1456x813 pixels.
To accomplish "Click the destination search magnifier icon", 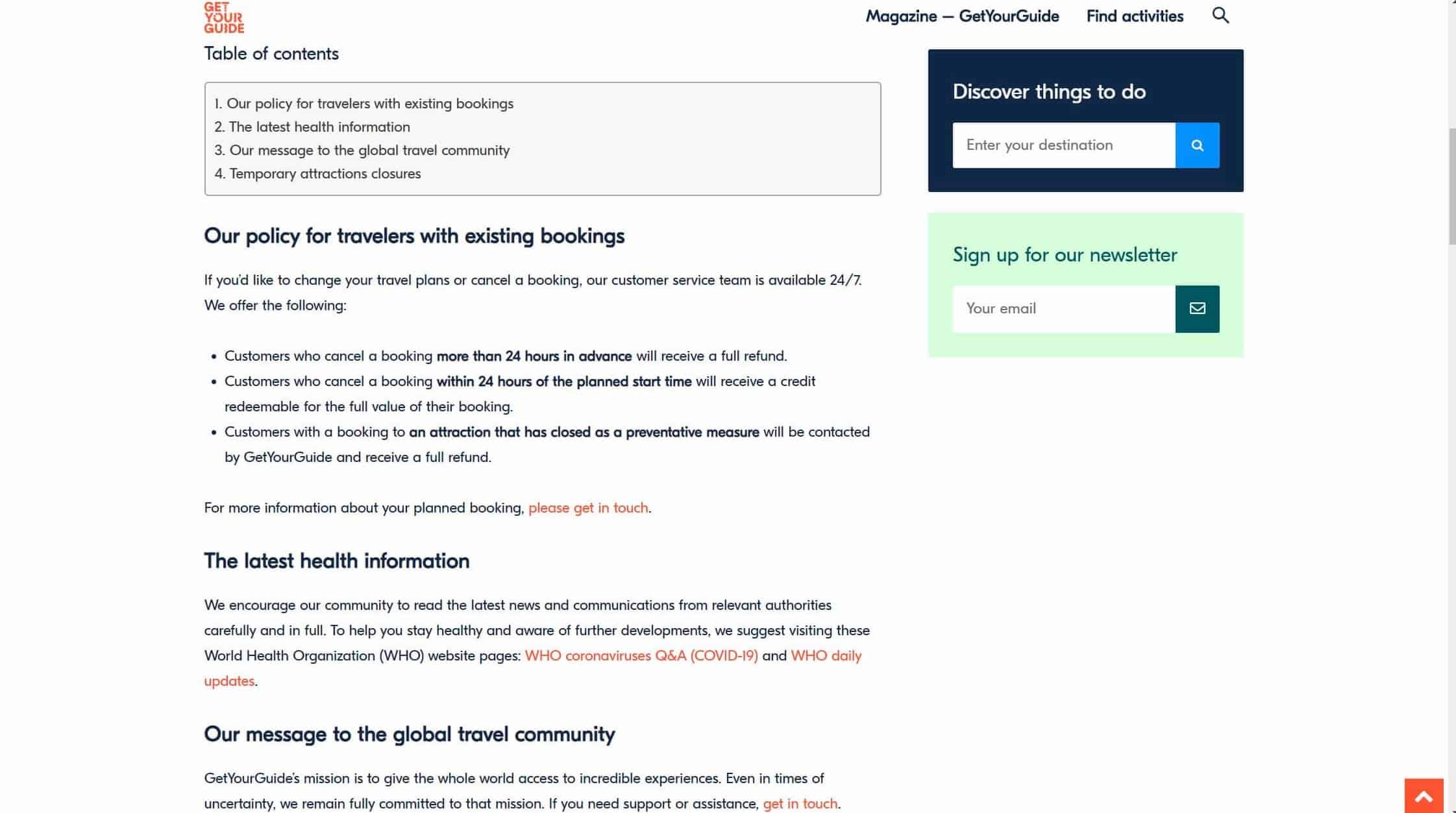I will click(x=1197, y=145).
